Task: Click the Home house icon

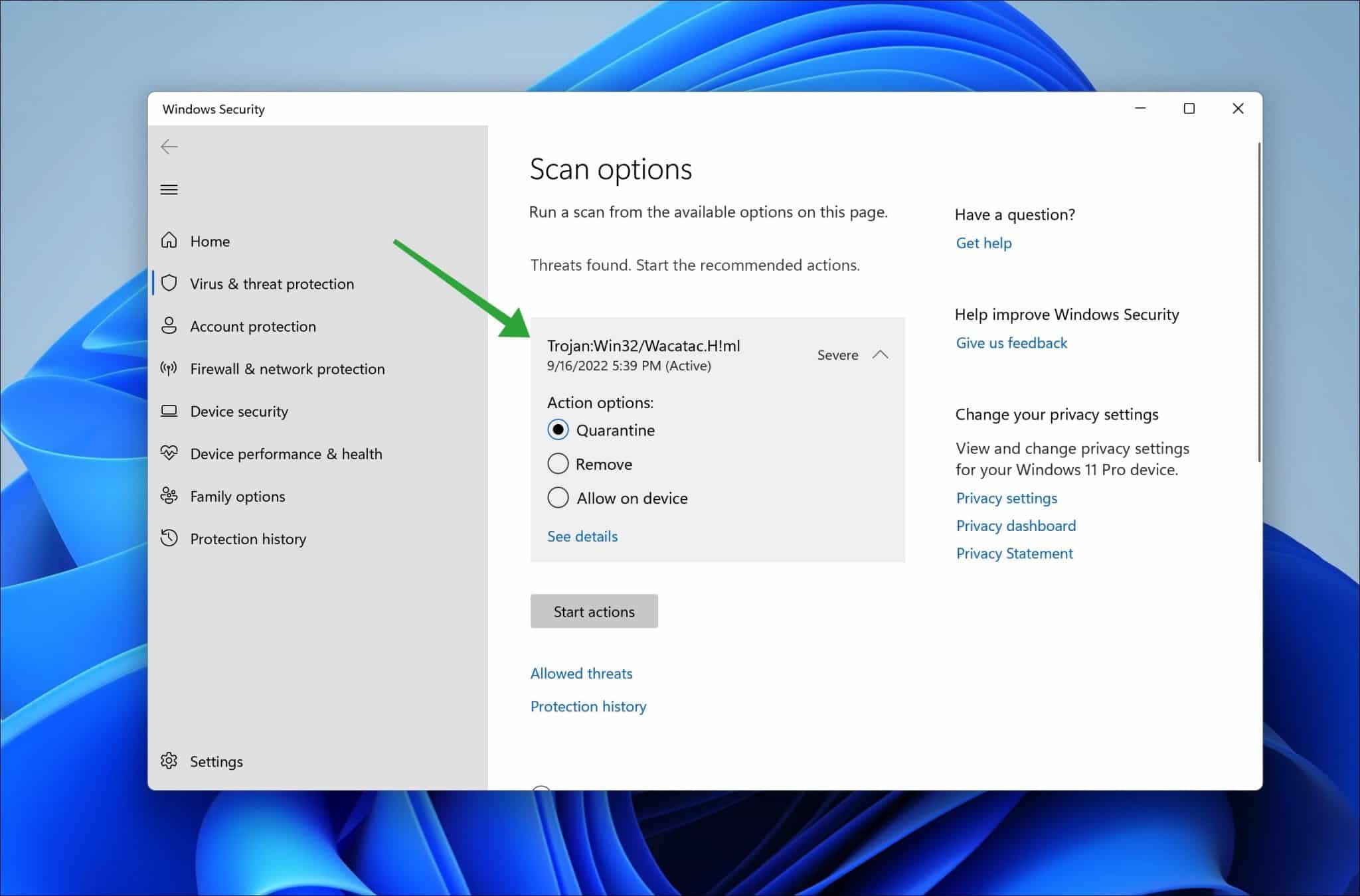Action: tap(169, 240)
